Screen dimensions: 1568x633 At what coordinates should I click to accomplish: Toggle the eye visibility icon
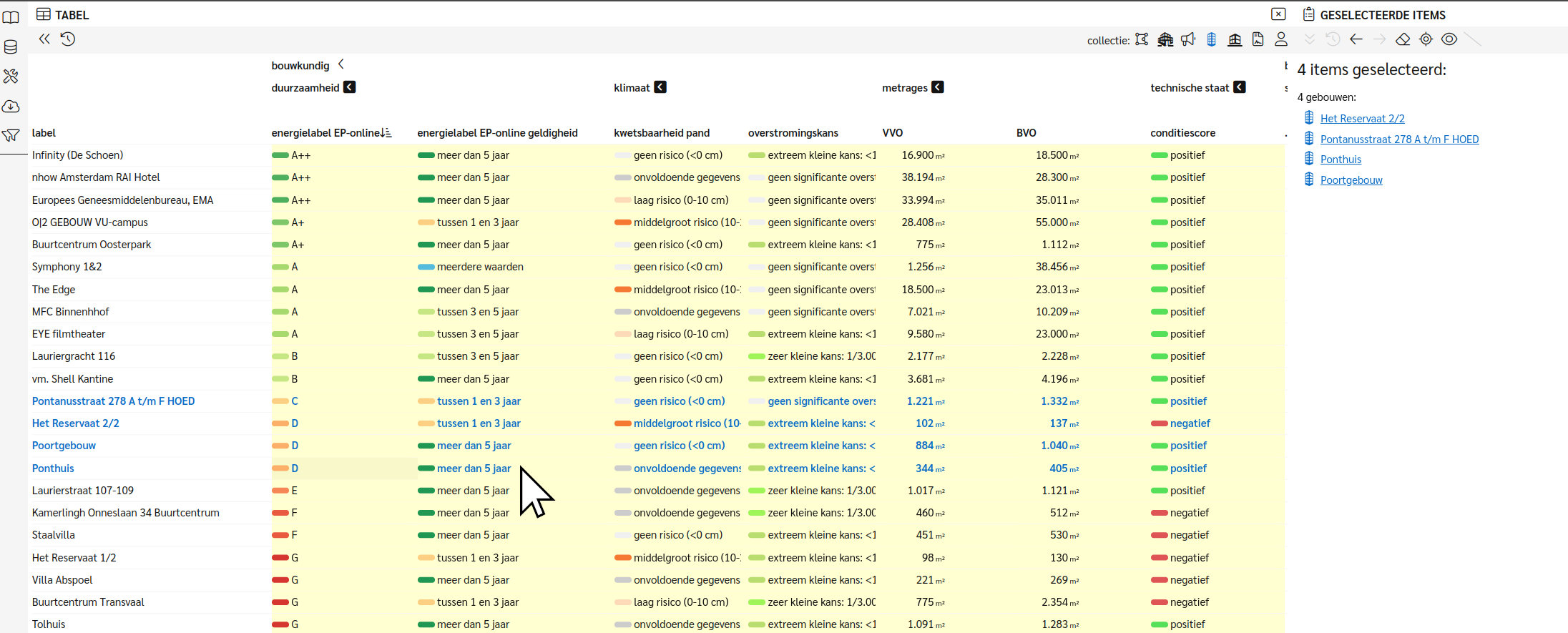[x=1449, y=39]
